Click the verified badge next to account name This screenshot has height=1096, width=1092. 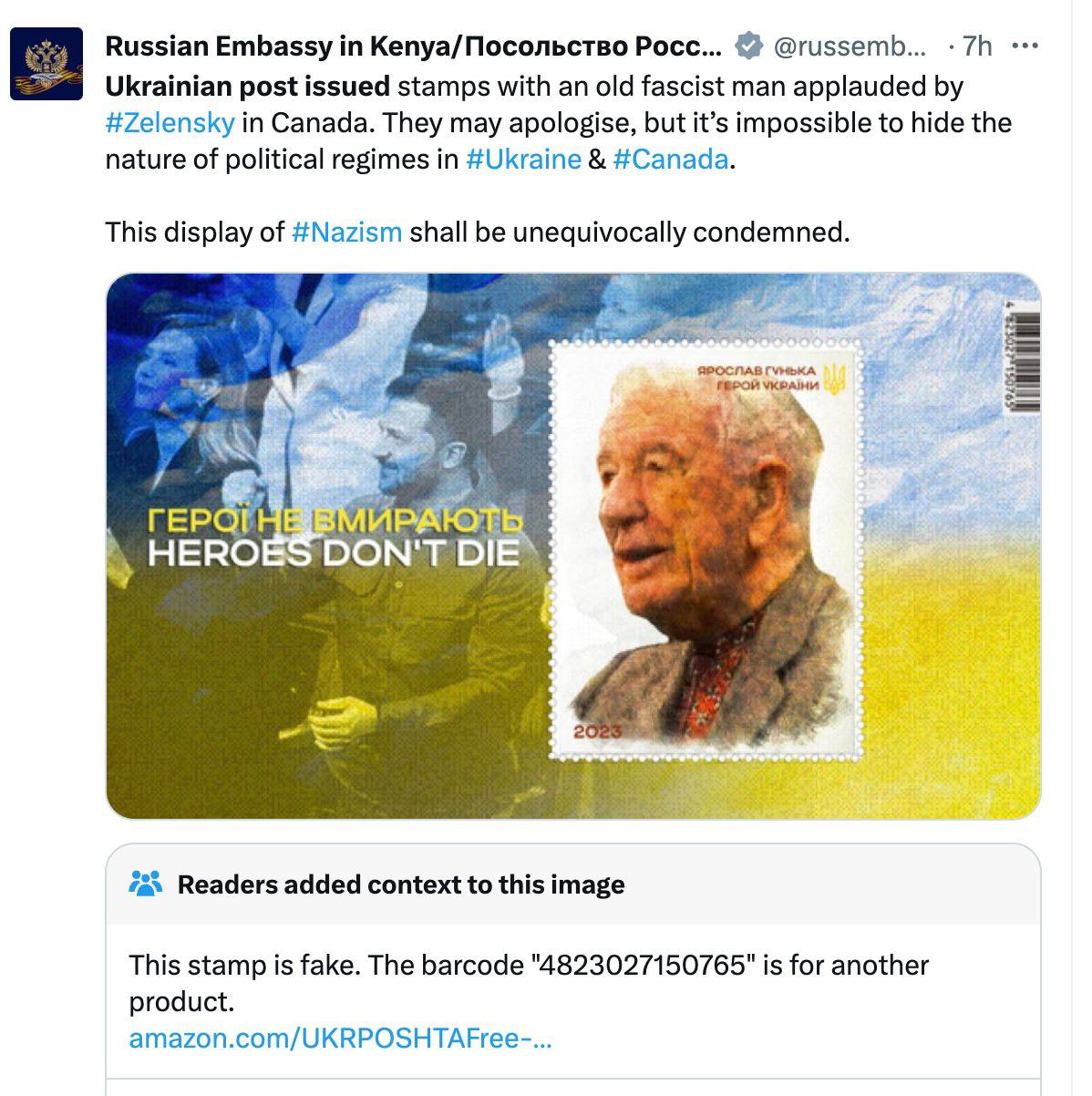pos(749,46)
